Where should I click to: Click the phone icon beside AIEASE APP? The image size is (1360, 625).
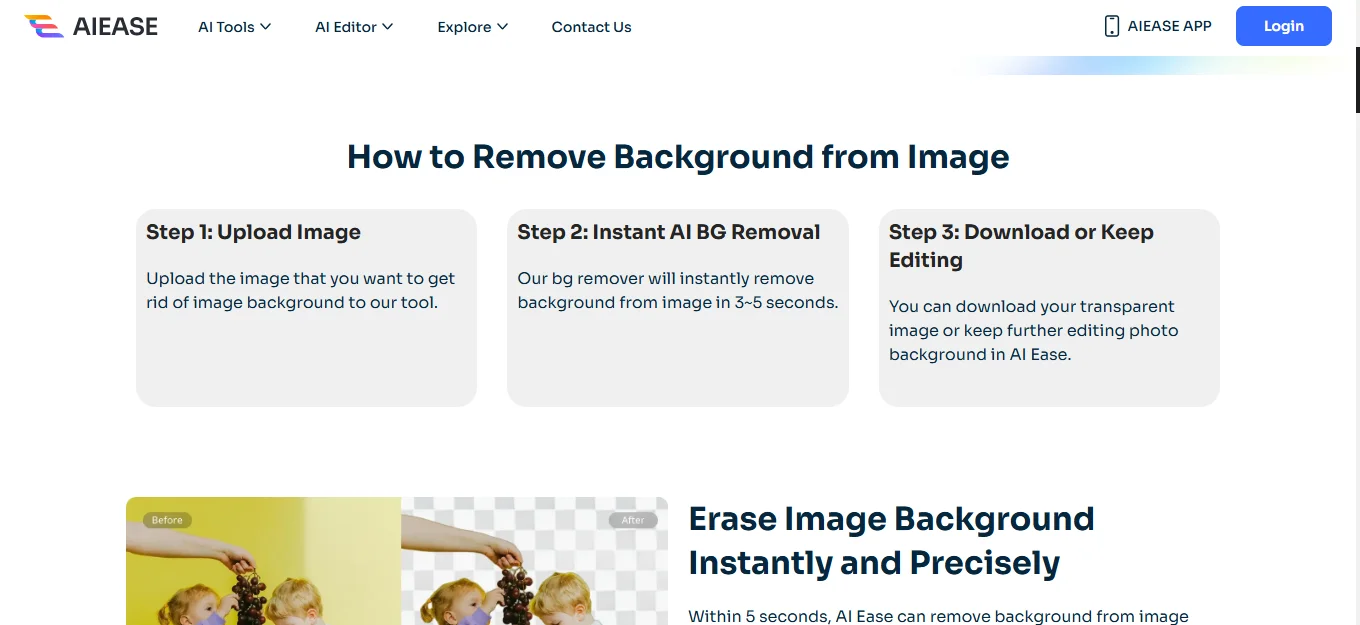click(1111, 26)
